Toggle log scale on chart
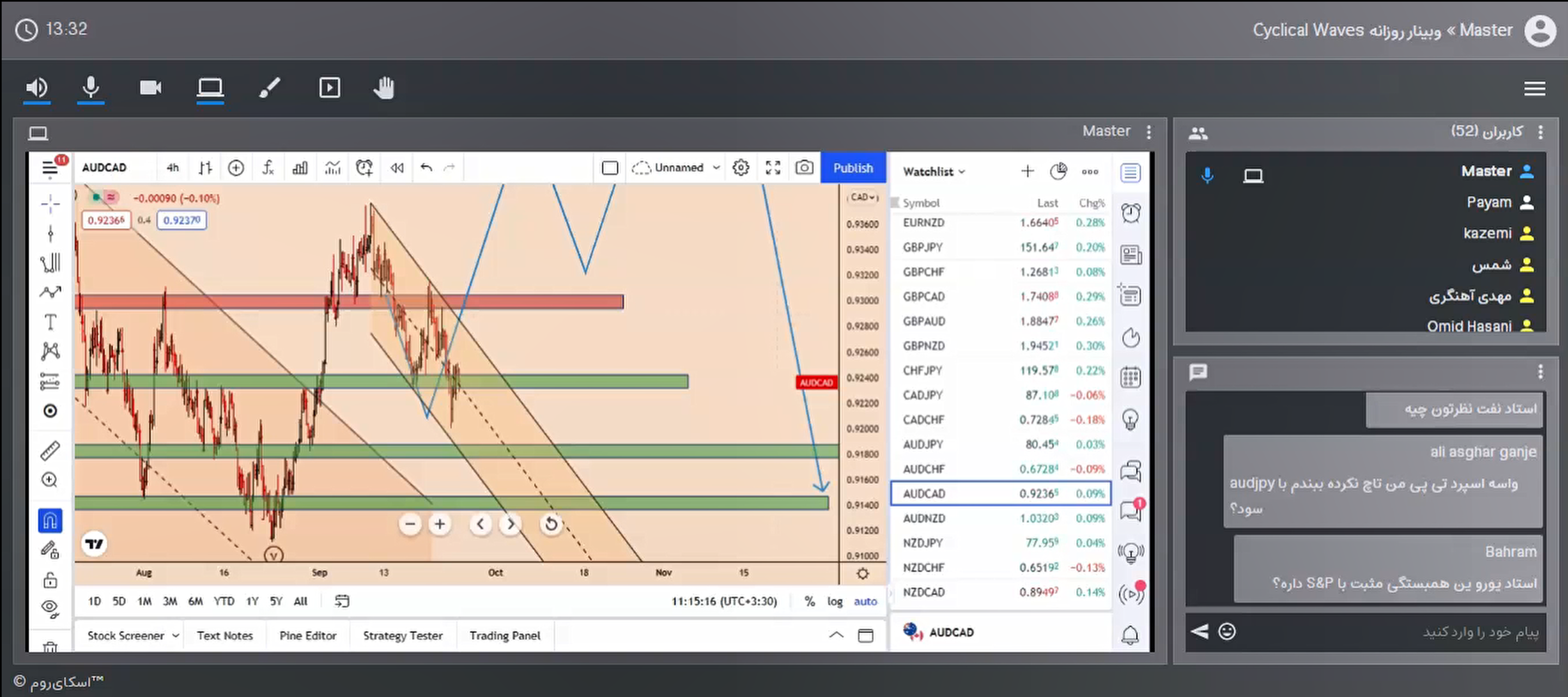The height and width of the screenshot is (697, 1568). click(835, 602)
